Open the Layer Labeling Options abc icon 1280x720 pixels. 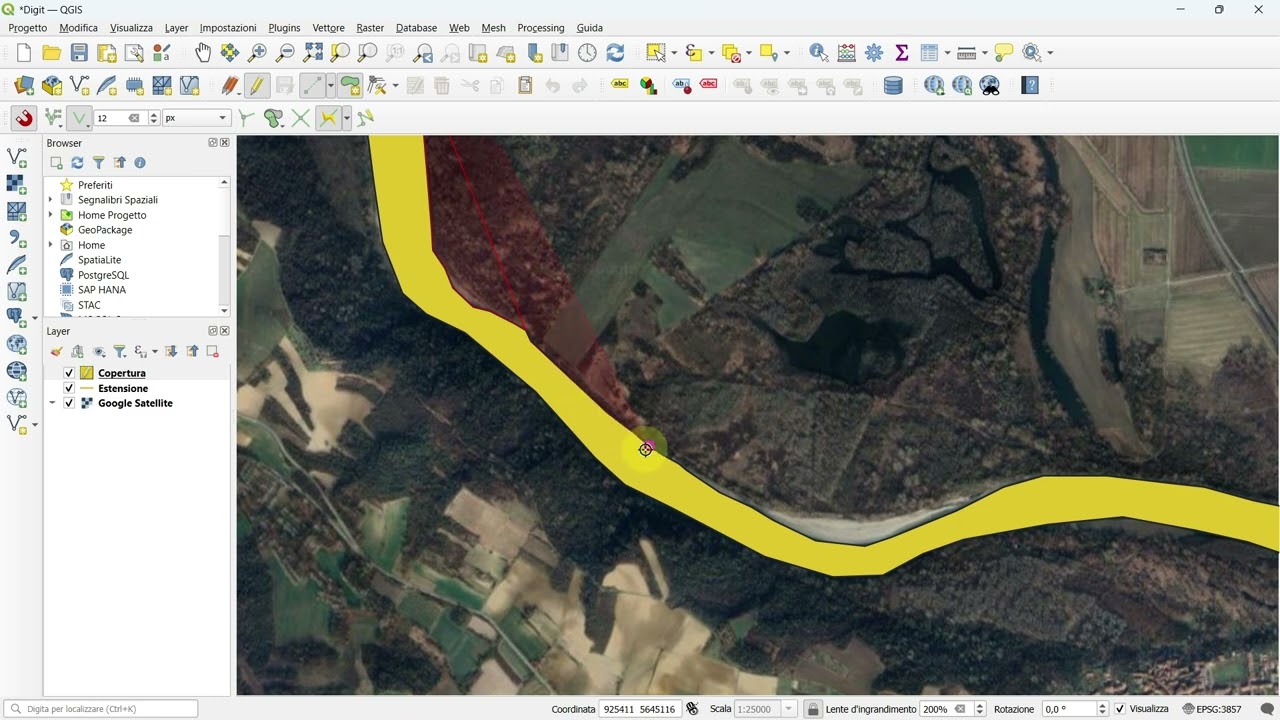620,86
